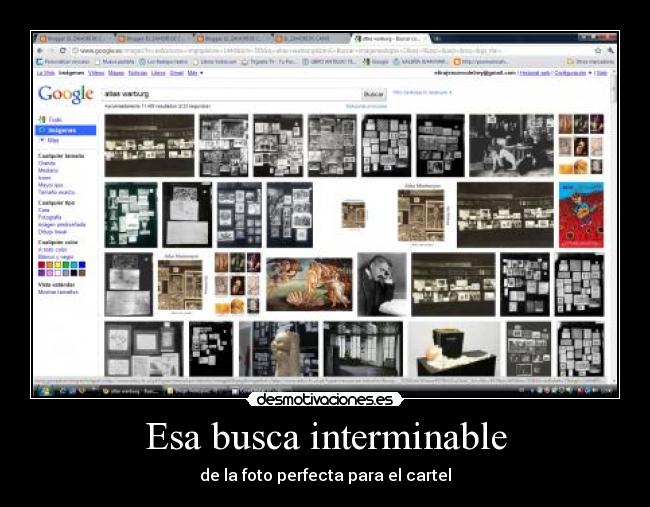Switch to the second Blogger browser tab
650x507 pixels.
(153, 39)
